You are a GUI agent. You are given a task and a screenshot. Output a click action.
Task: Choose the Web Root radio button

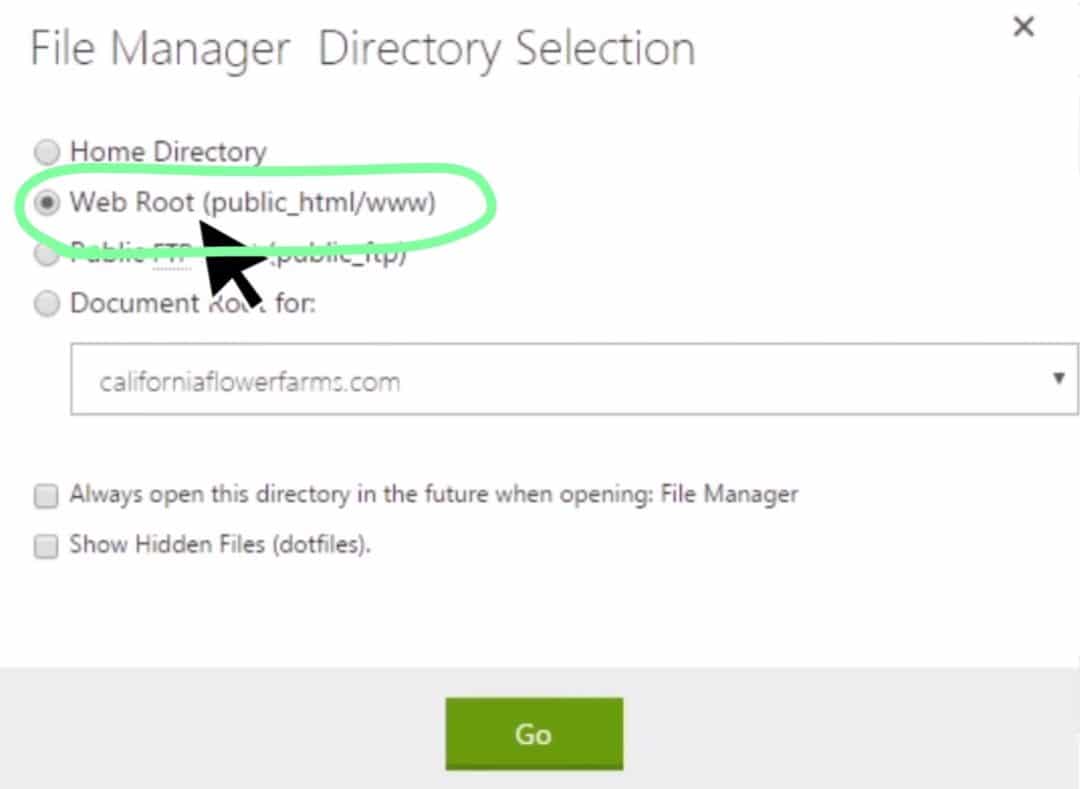click(x=46, y=203)
